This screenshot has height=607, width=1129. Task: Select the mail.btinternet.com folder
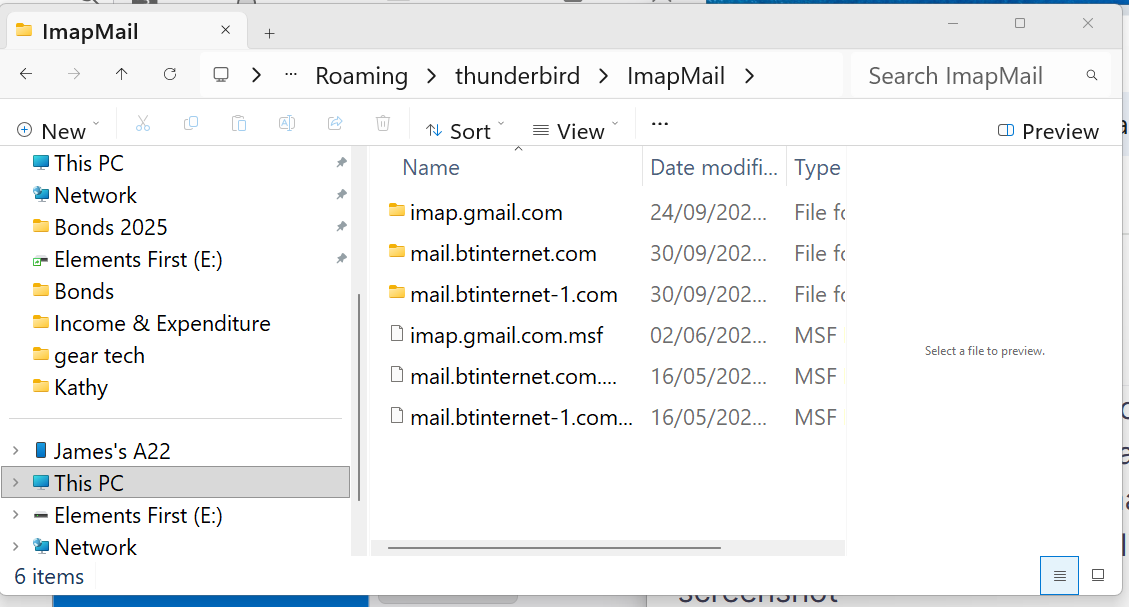click(x=492, y=253)
